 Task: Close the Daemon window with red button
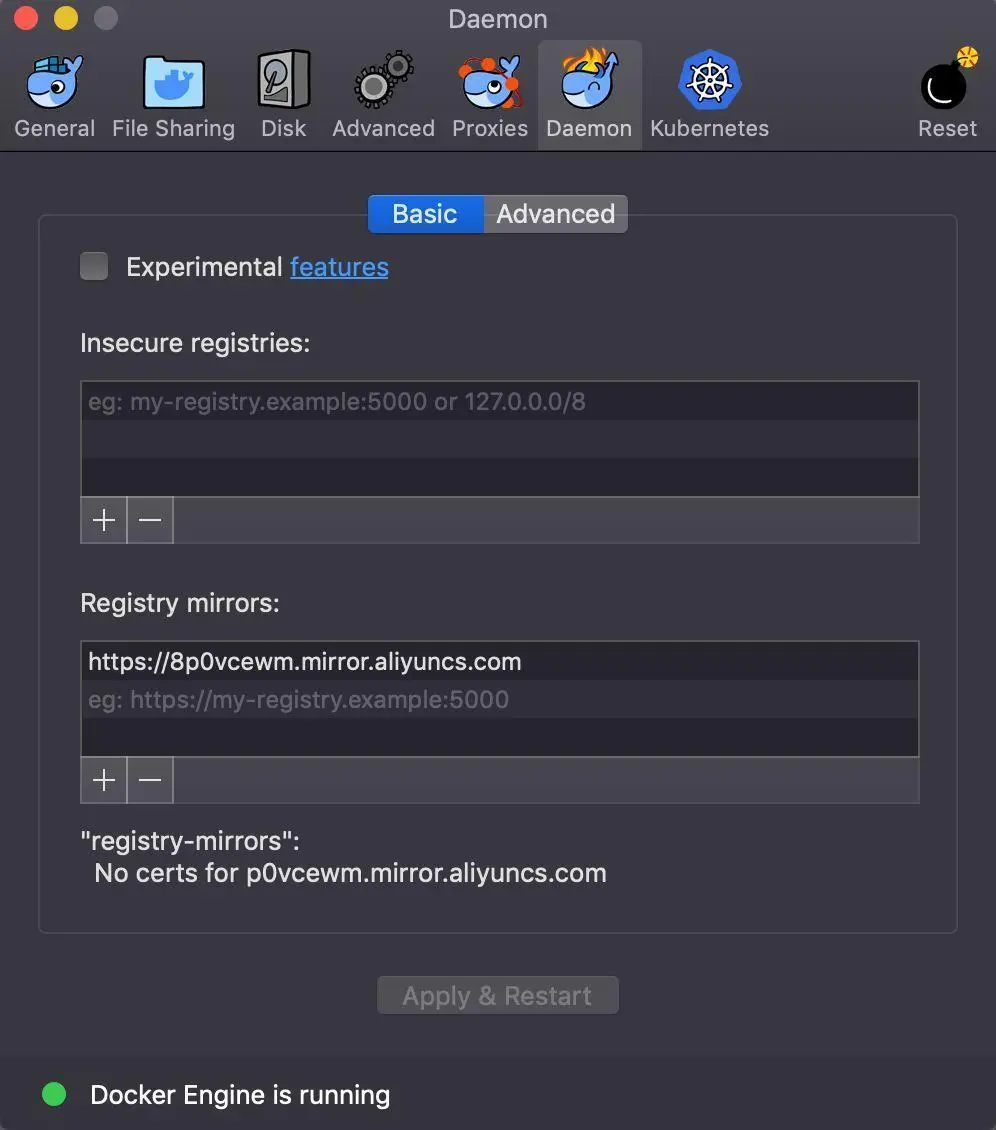pos(26,18)
